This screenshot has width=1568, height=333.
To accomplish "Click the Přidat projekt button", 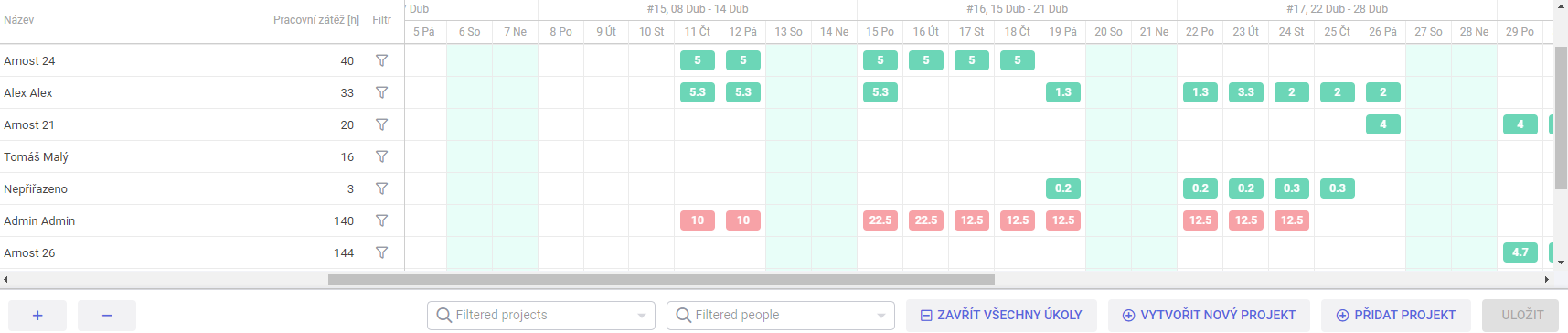I will point(1396,315).
